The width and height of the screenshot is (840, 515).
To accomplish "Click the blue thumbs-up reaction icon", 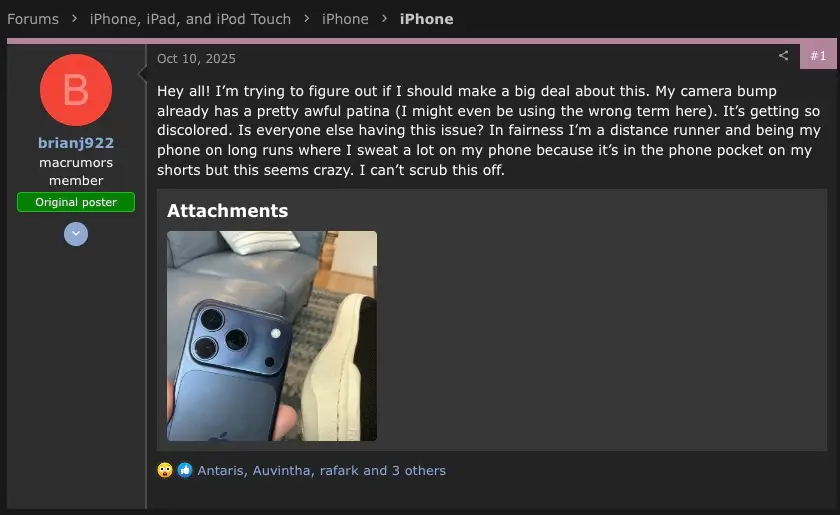I will pyautogui.click(x=185, y=470).
